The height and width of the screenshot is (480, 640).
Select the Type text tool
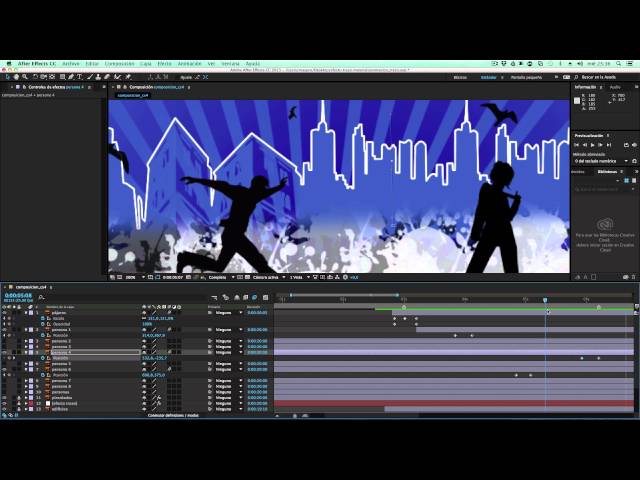(x=79, y=77)
